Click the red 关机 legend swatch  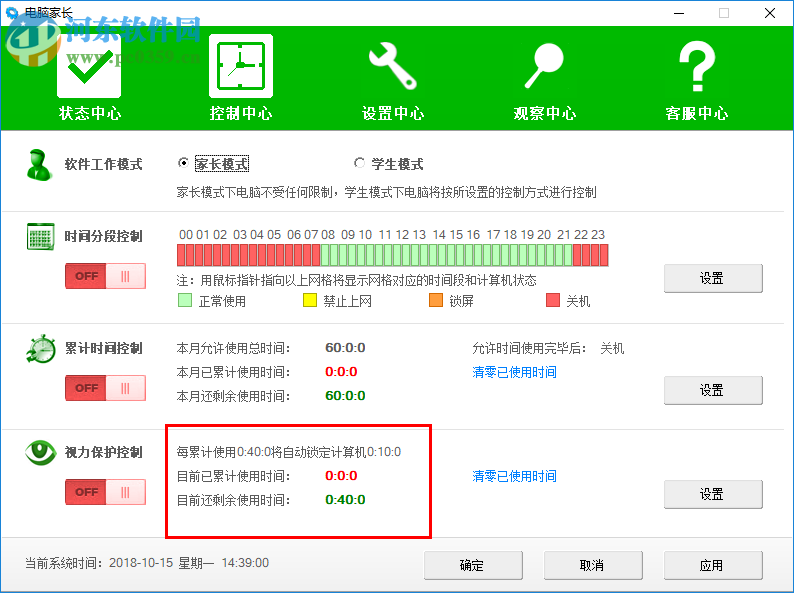coord(553,300)
